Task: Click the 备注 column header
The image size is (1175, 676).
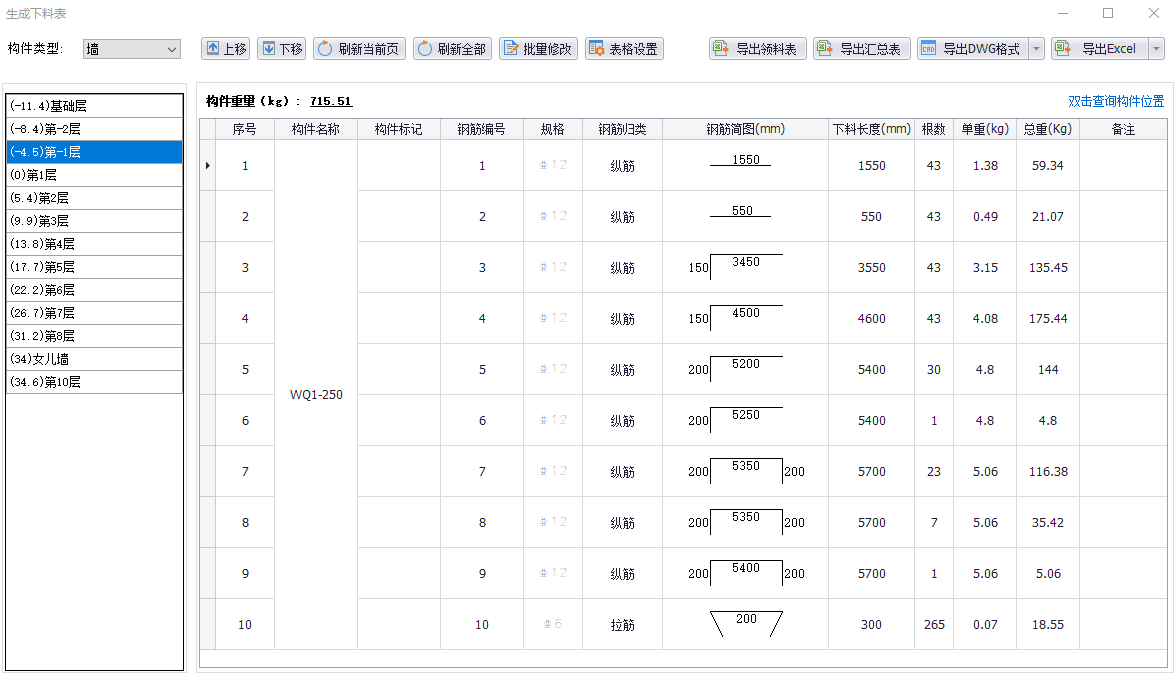Action: click(x=1123, y=129)
